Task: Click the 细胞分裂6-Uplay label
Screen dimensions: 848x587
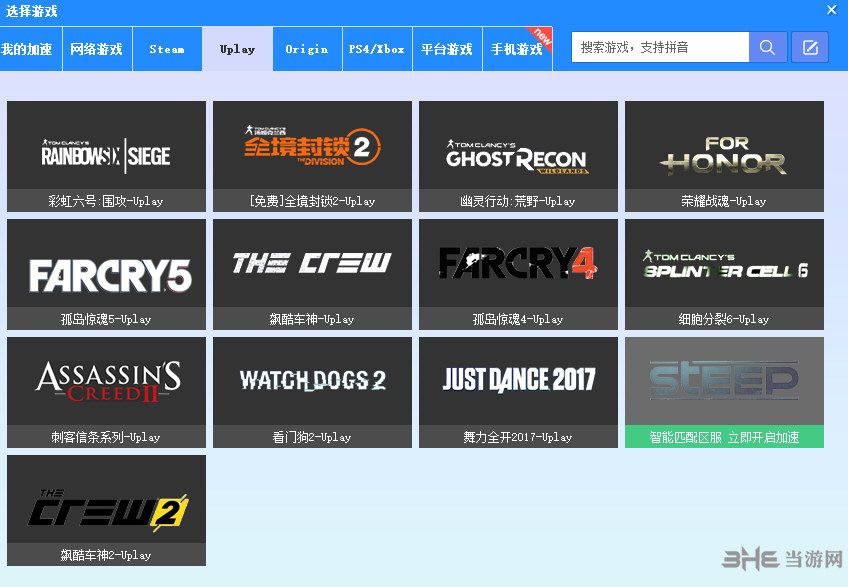Action: 724,319
